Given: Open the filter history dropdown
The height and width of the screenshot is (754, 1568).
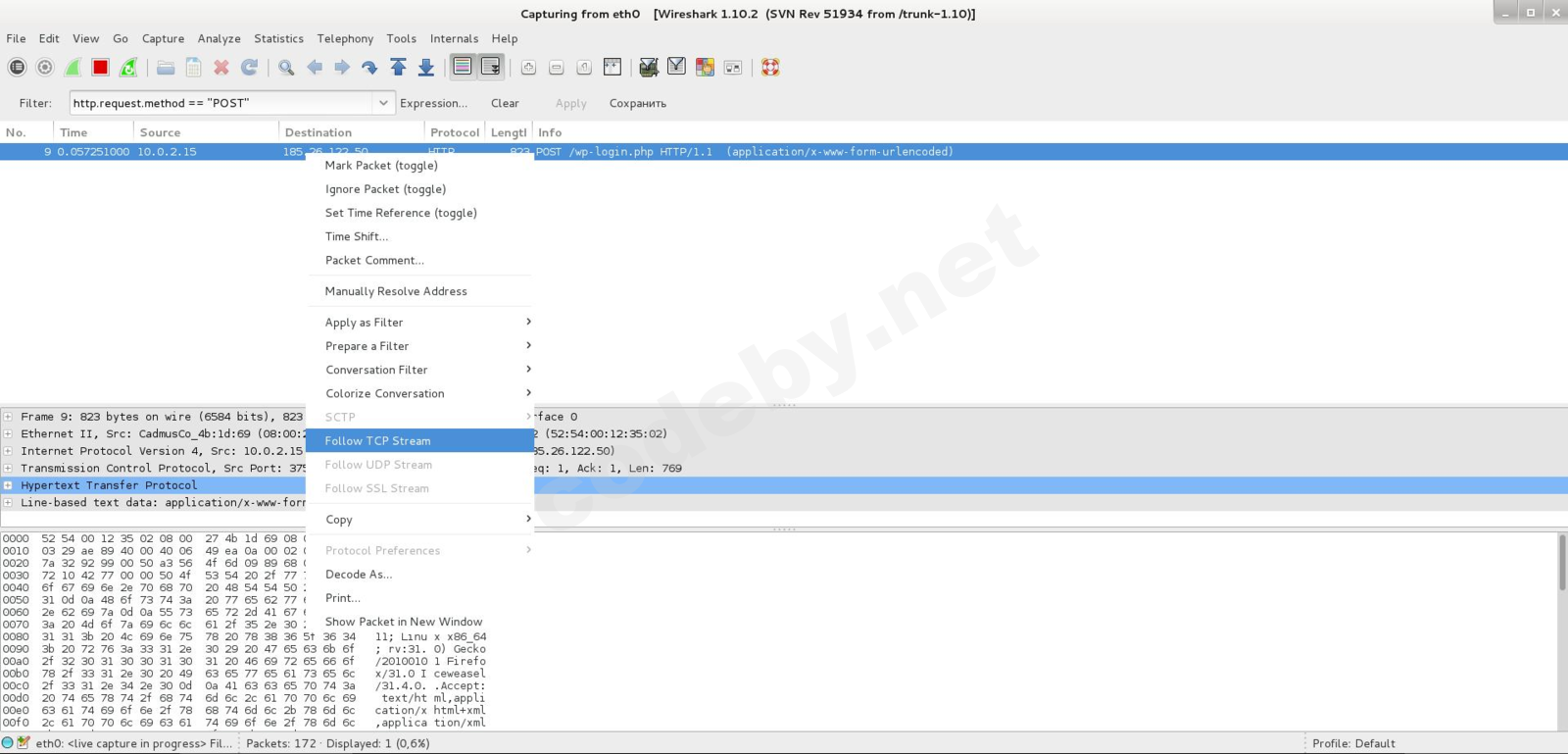Looking at the screenshot, I should click(382, 103).
